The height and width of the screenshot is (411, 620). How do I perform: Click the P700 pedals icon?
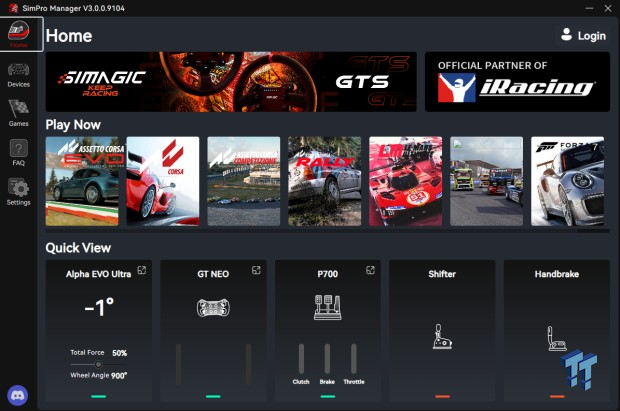pyautogui.click(x=328, y=307)
